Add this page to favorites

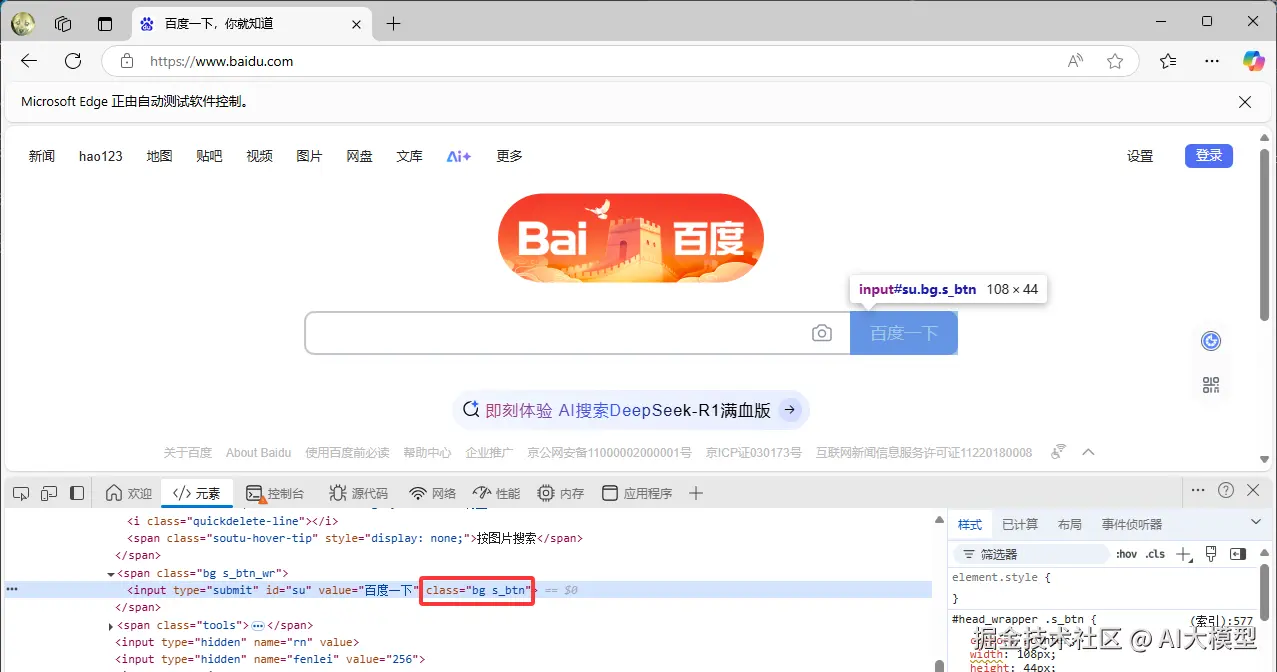pos(1115,61)
